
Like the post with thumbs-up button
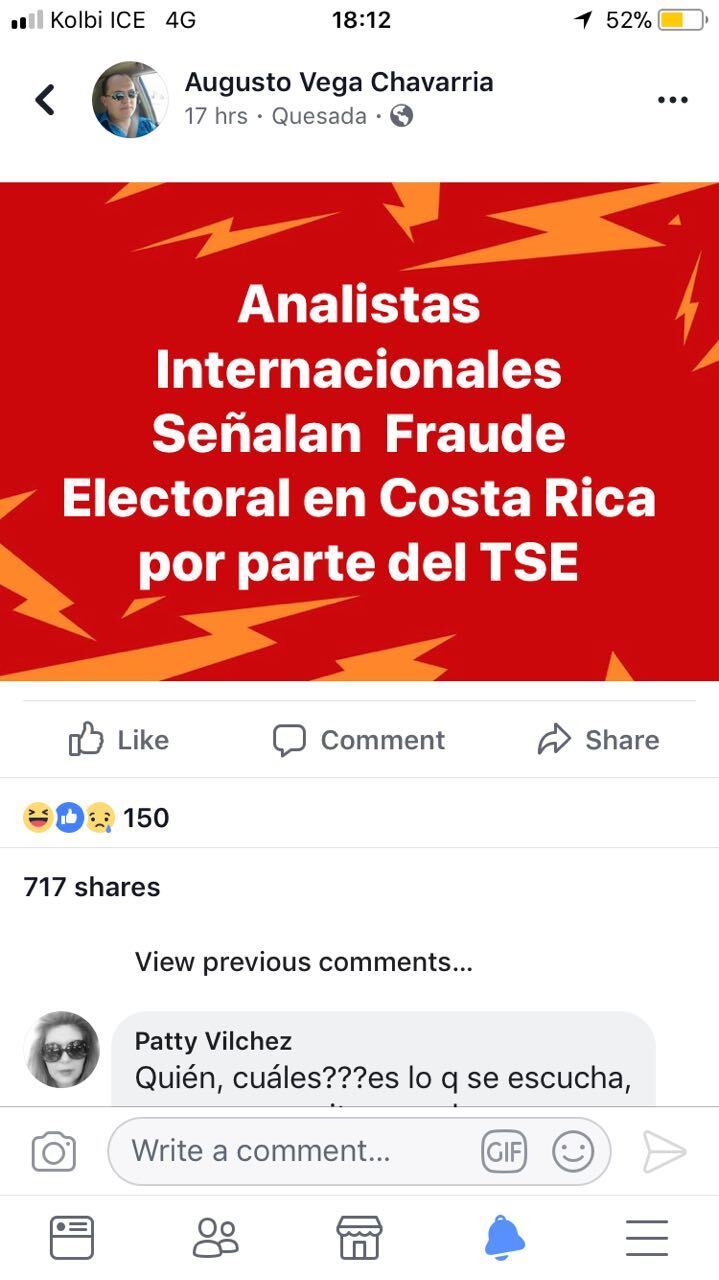[x=118, y=740]
